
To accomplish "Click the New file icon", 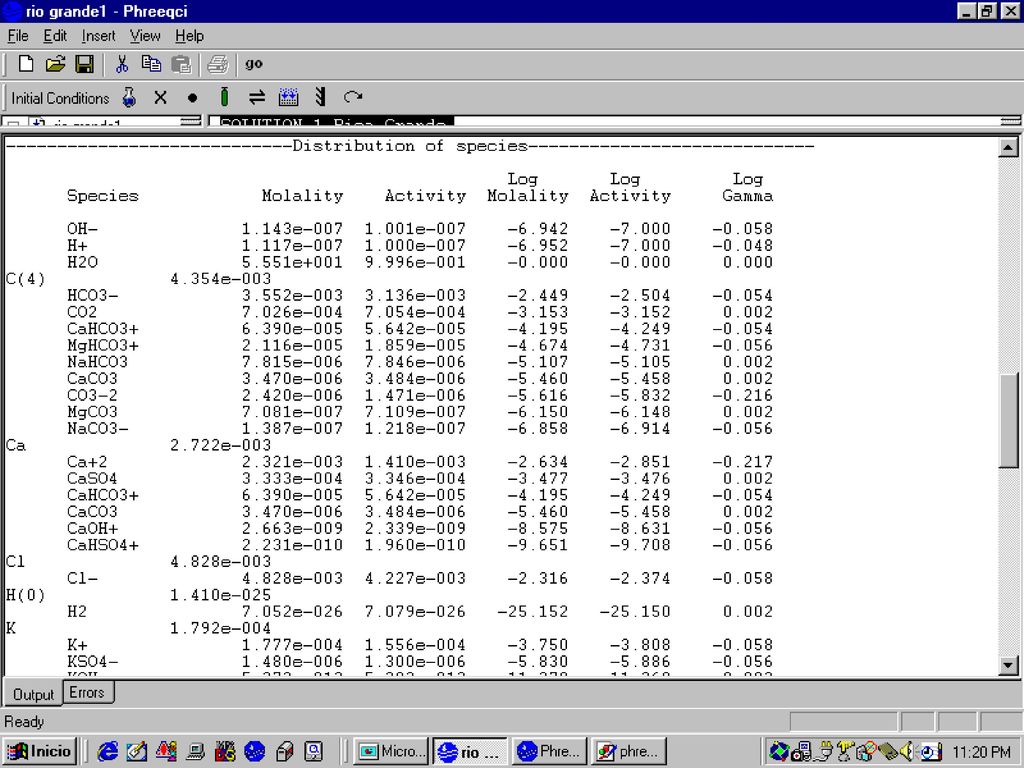I will (25, 64).
